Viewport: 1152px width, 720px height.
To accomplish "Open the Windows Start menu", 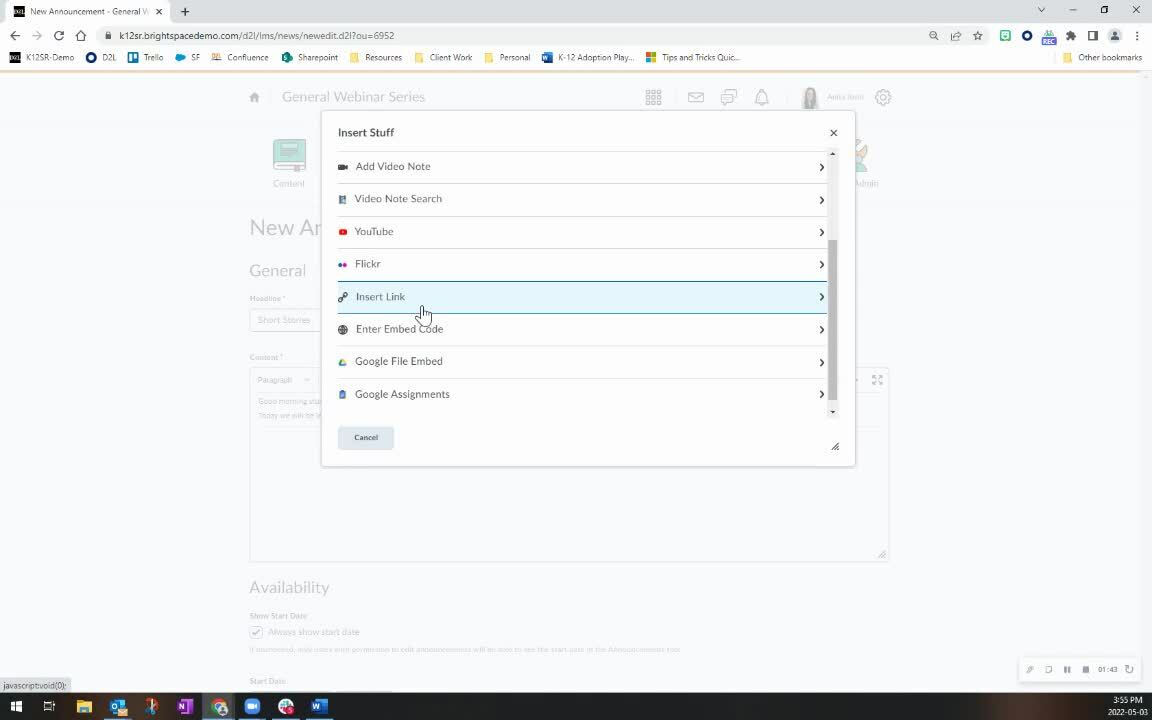I will 15,707.
